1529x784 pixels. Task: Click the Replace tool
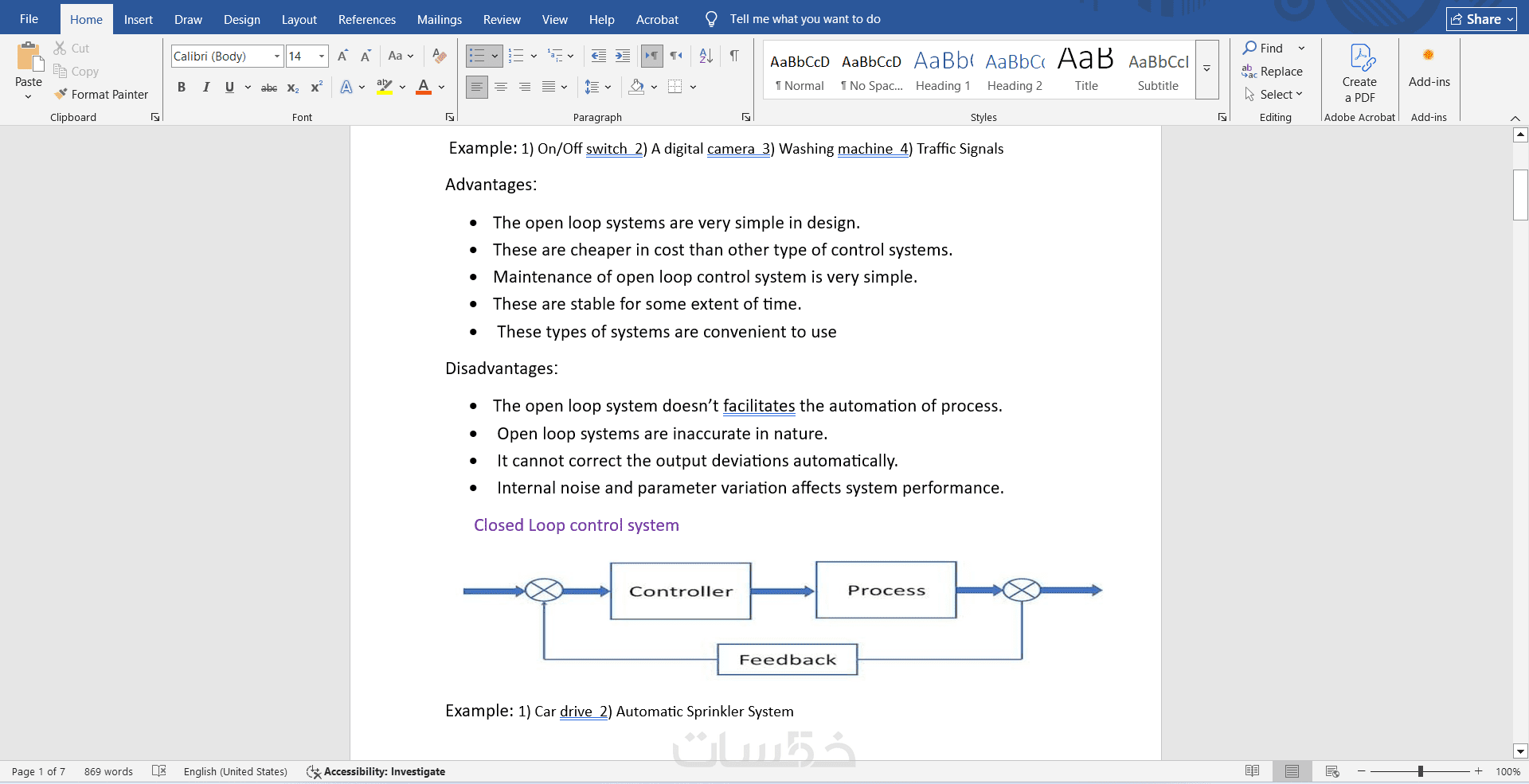click(1272, 72)
